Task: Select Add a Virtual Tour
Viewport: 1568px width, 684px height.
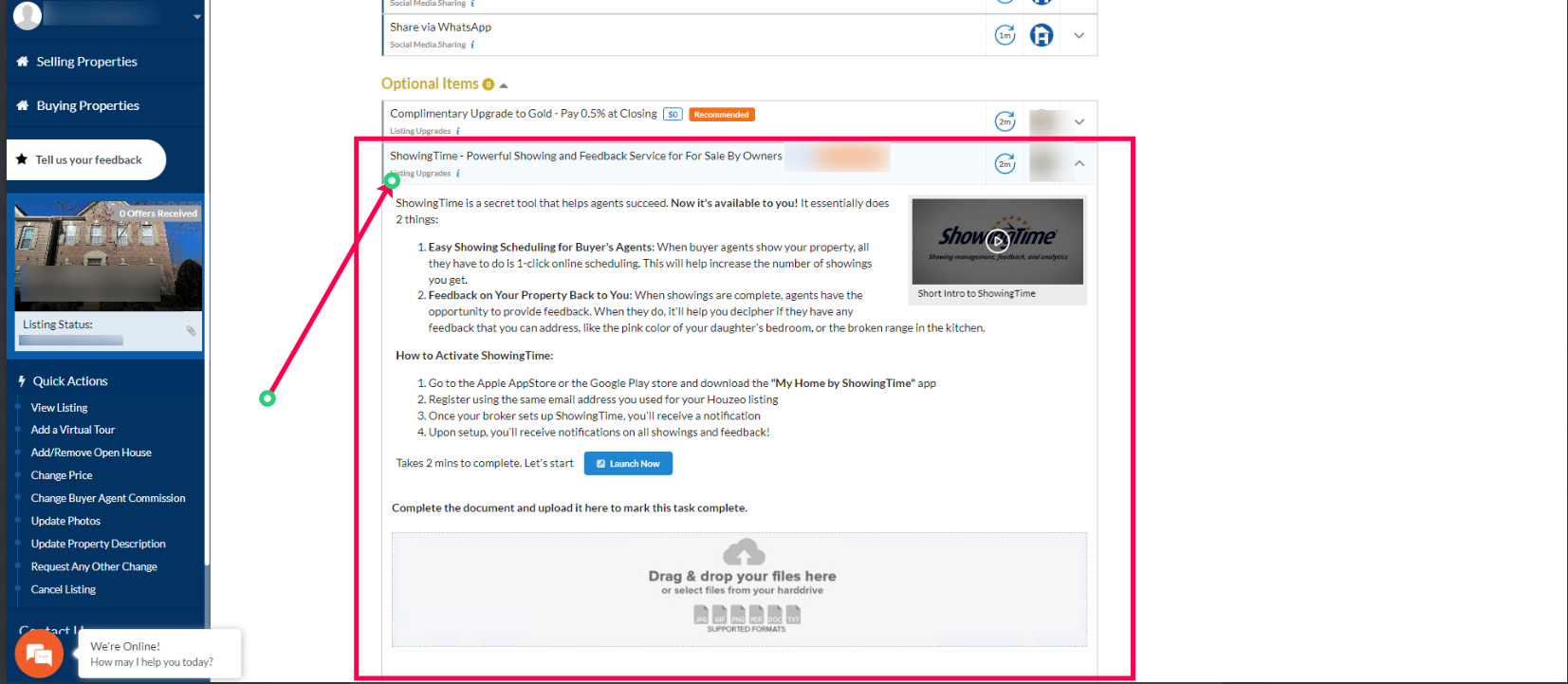Action: 73,430
